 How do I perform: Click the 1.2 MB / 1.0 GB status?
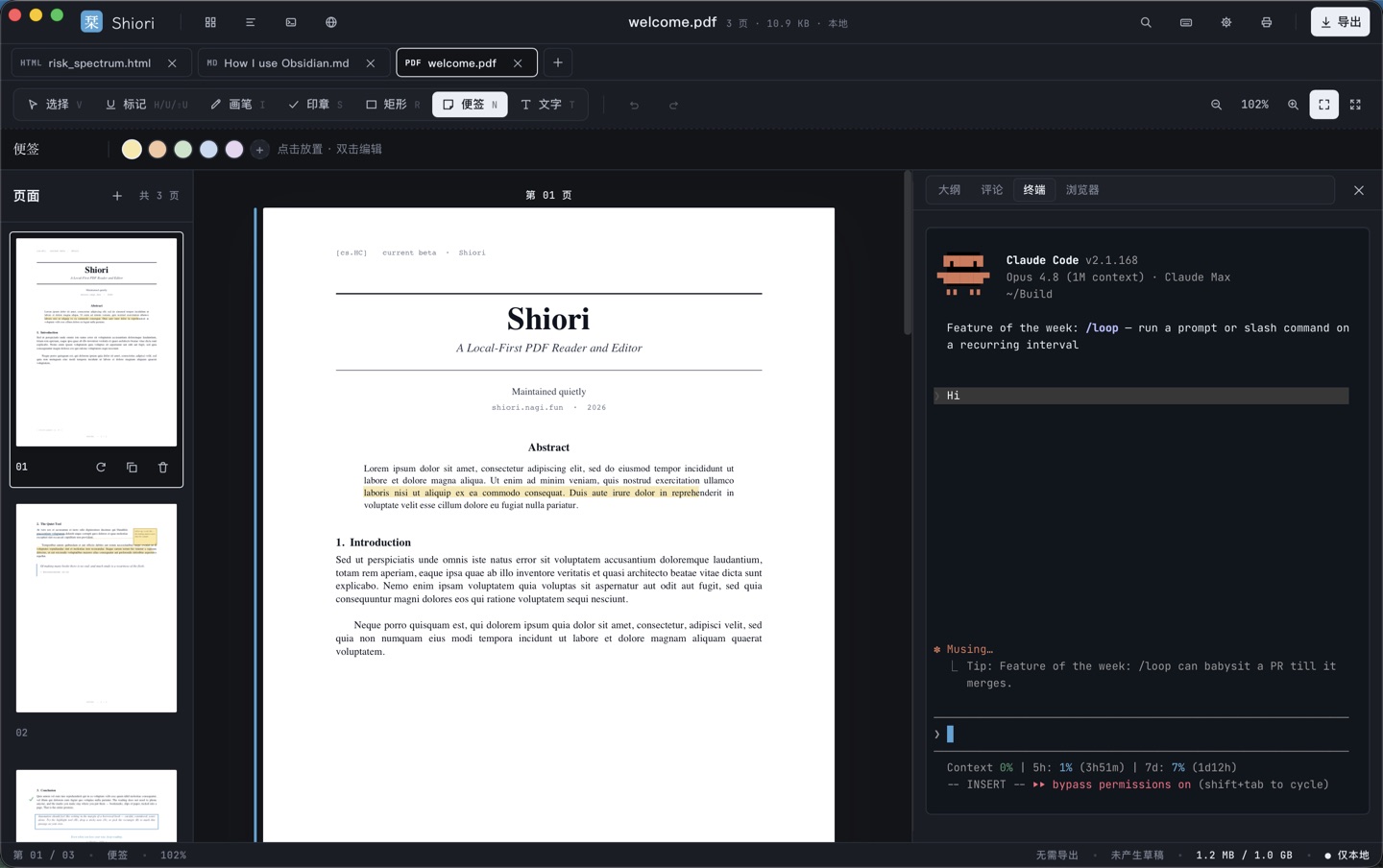click(1244, 856)
